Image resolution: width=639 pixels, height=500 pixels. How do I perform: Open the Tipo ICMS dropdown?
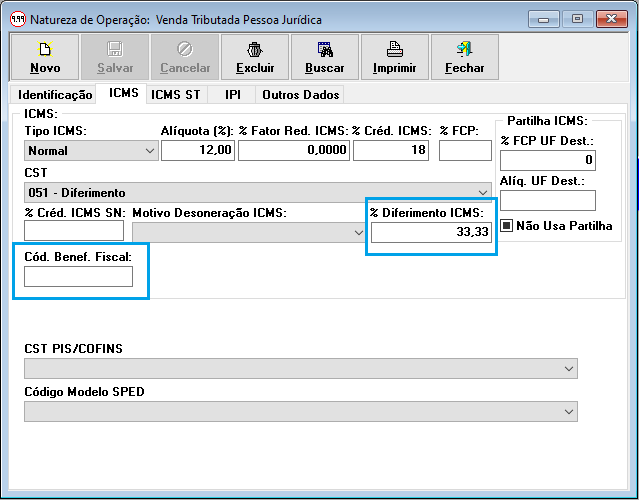tap(150, 151)
